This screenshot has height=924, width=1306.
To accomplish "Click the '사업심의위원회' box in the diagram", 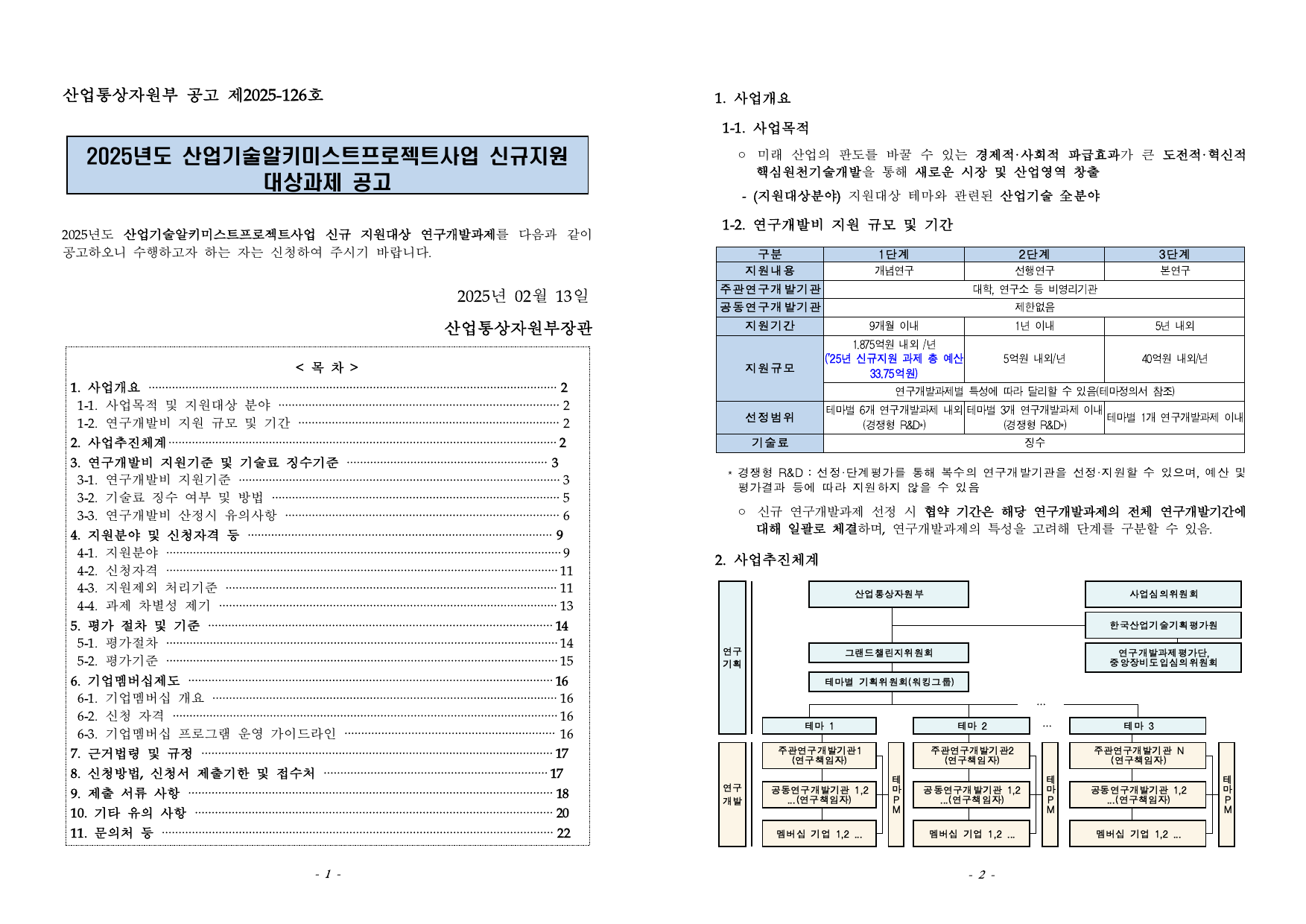I will tap(1162, 594).
